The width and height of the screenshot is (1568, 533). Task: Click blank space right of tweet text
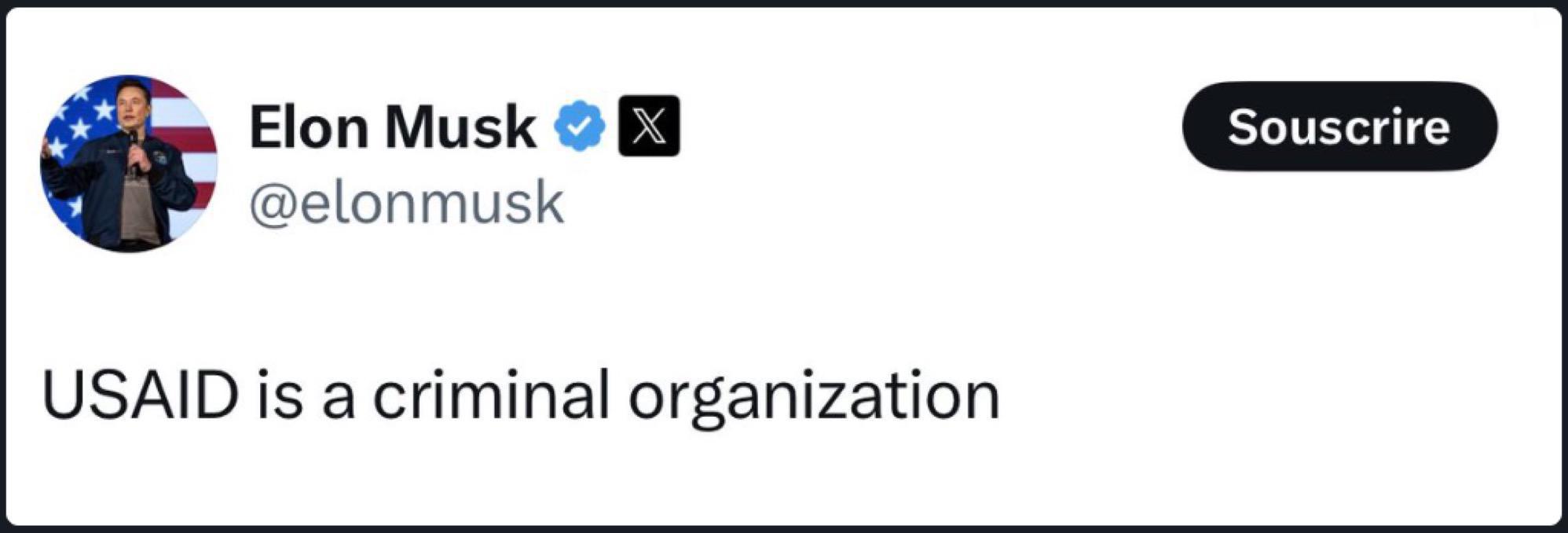pos(1257,395)
